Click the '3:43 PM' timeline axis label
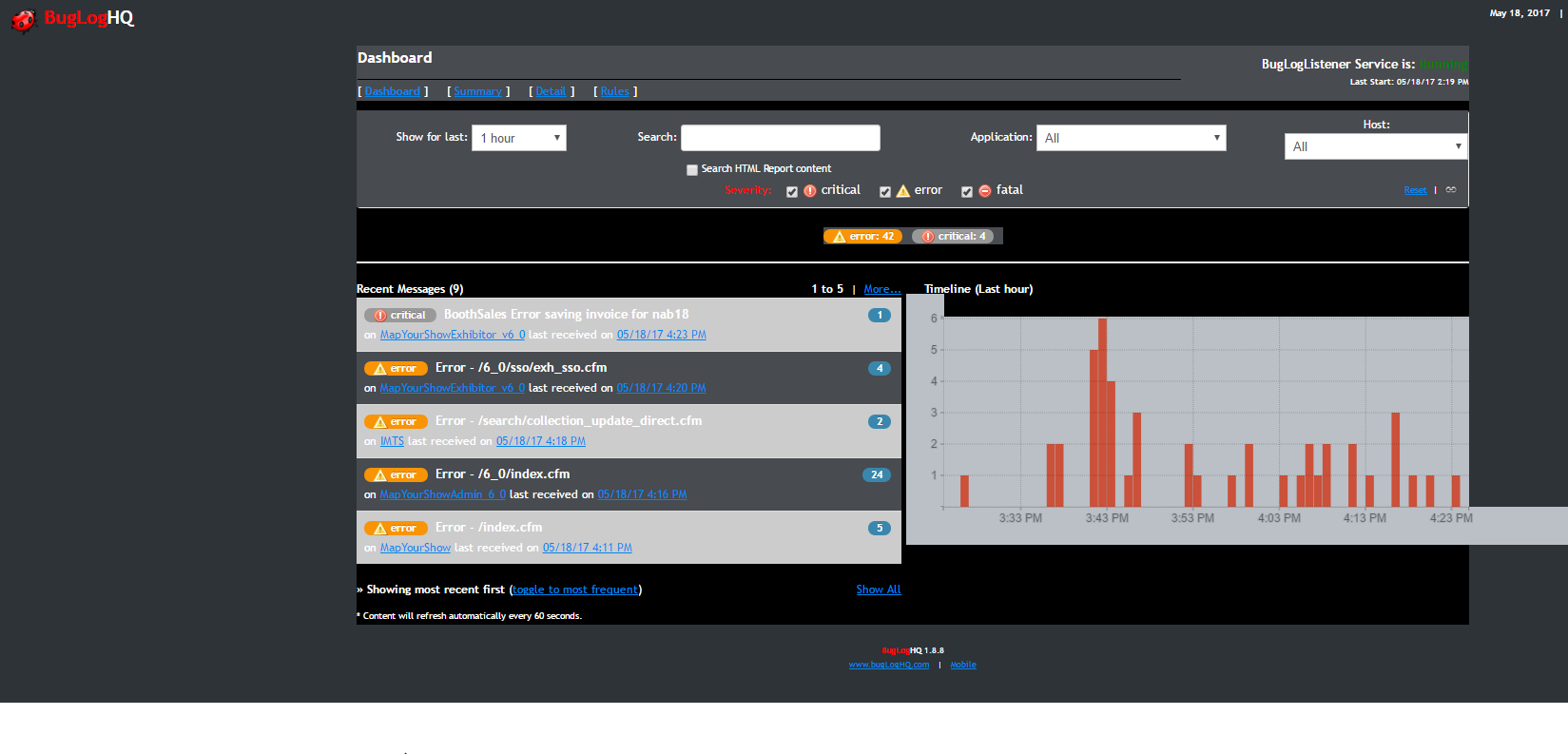Image resolution: width=1568 pixels, height=754 pixels. pos(1107,518)
